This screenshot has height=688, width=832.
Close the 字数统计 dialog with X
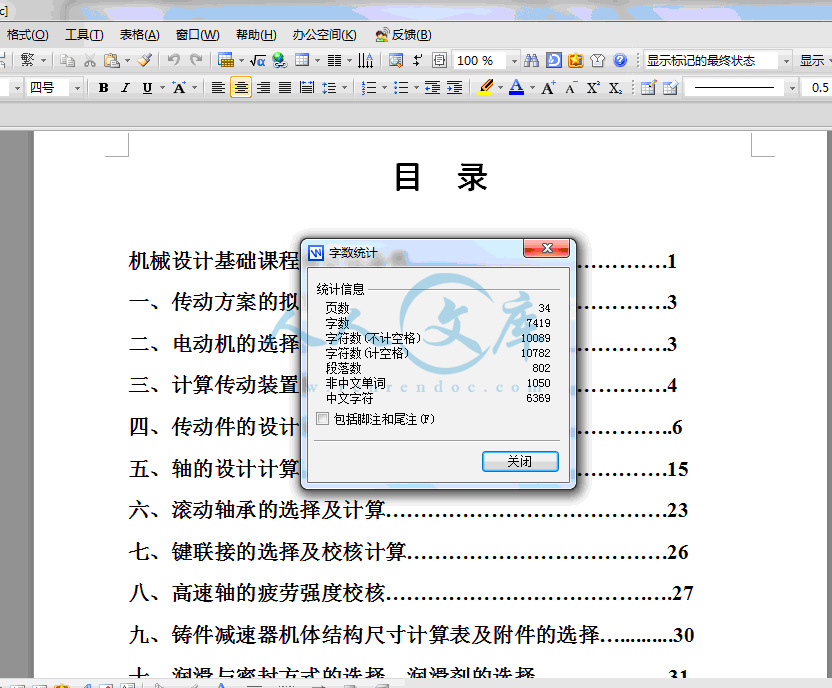(x=547, y=248)
